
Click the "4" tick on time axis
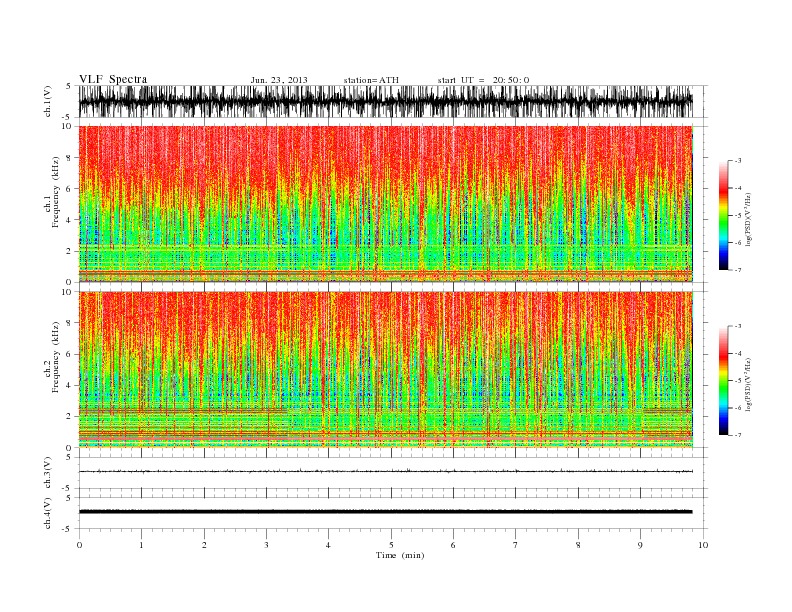pyautogui.click(x=328, y=545)
